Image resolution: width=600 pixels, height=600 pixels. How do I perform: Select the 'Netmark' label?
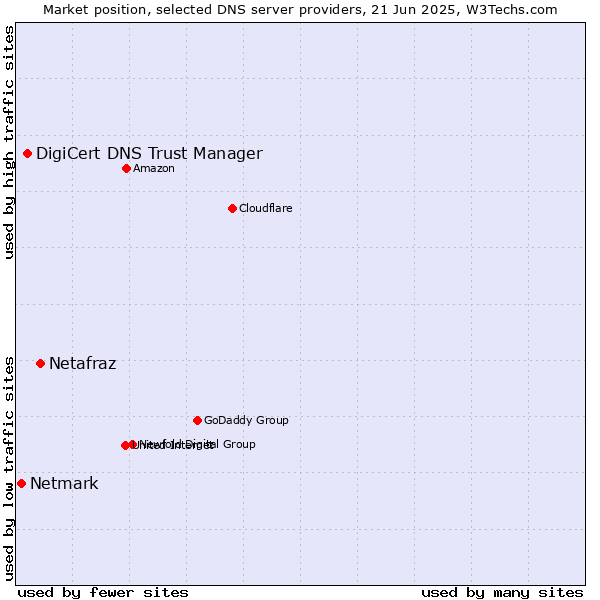click(x=64, y=484)
